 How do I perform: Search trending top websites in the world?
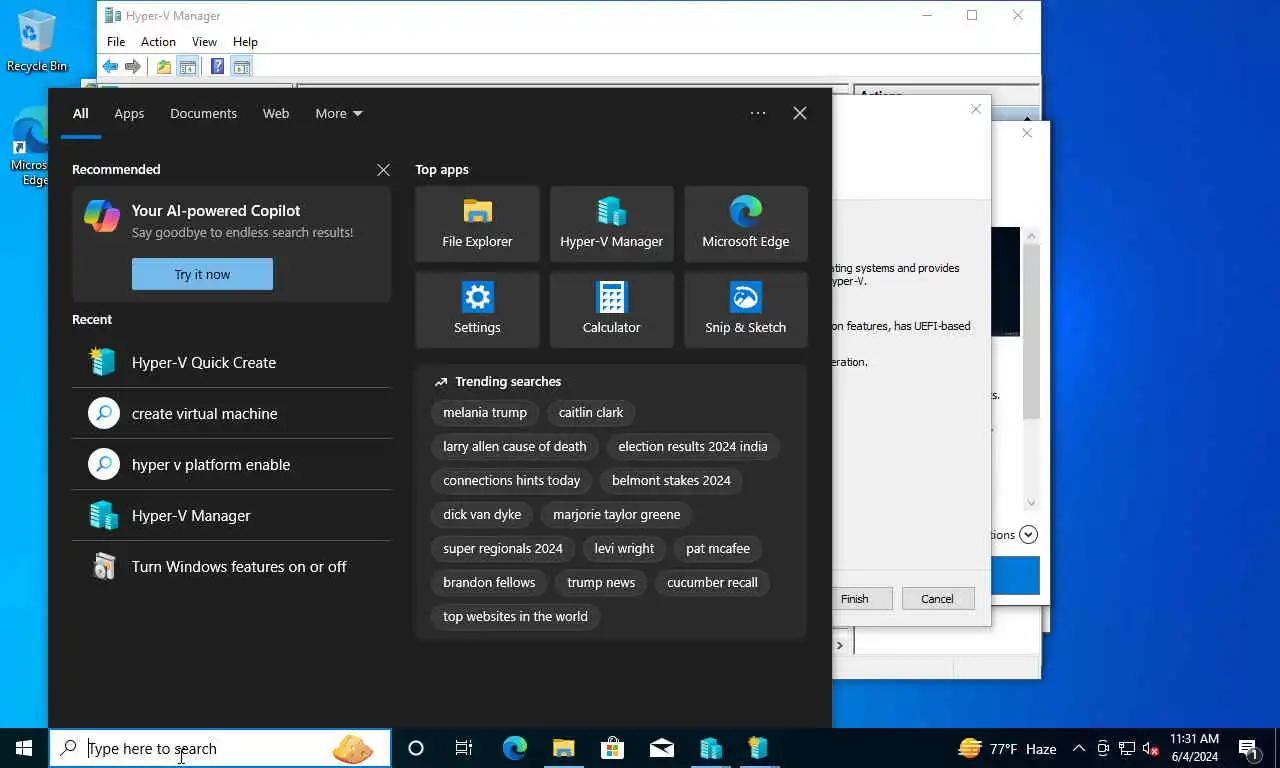click(515, 617)
